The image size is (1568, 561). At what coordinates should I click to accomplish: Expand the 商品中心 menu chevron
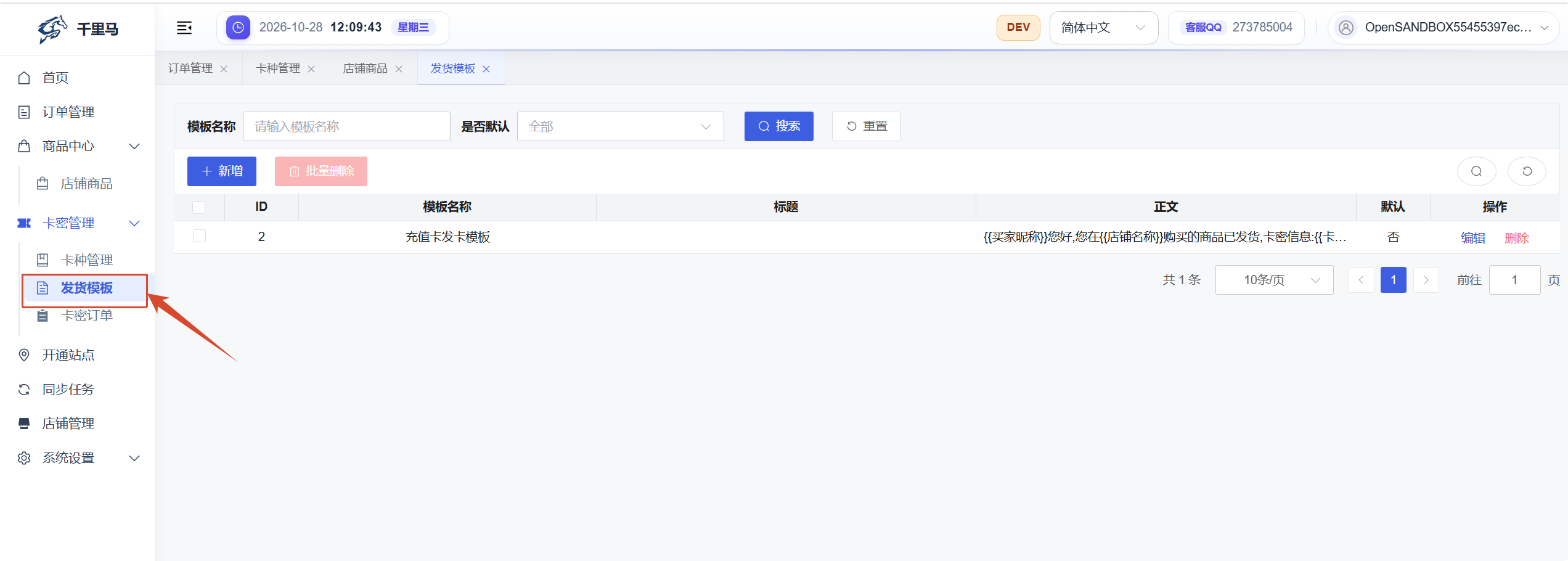click(x=134, y=147)
